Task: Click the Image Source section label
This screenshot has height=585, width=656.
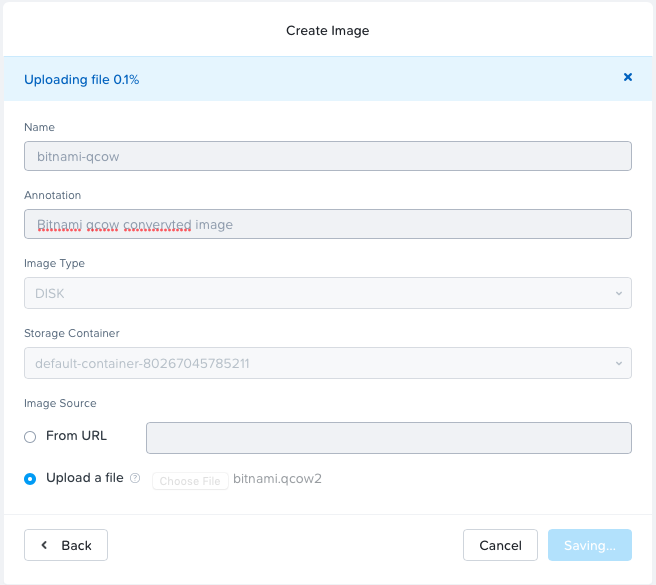Action: click(60, 403)
